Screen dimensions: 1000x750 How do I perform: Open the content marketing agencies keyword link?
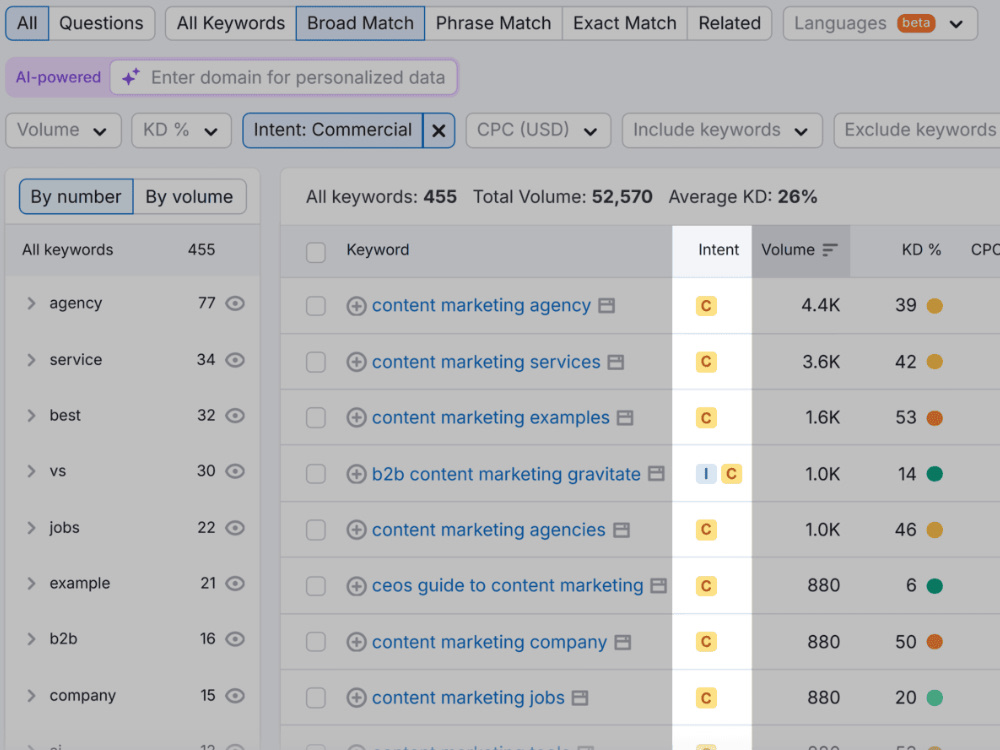tap(489, 530)
